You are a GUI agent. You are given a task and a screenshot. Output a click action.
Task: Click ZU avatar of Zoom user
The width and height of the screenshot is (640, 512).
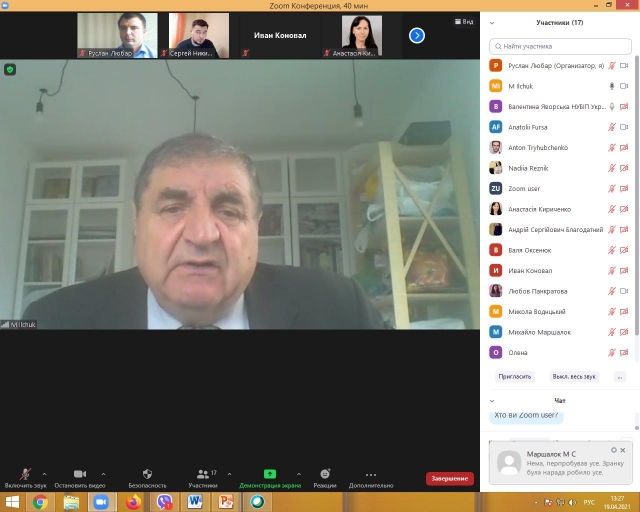(x=496, y=189)
